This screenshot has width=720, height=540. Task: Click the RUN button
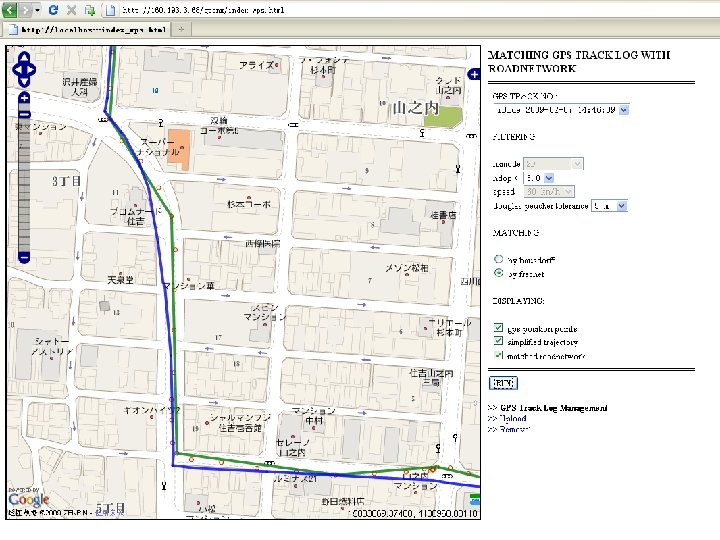click(x=503, y=383)
